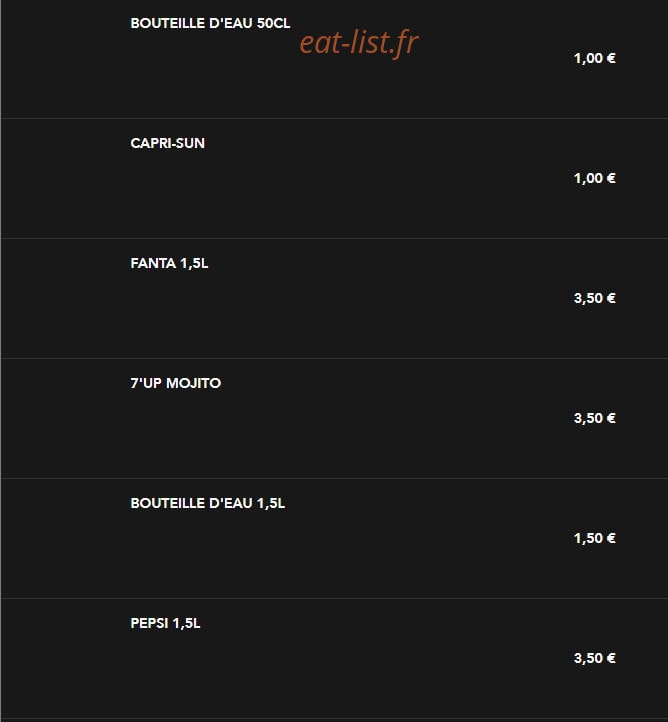Click the 3,50 € price for 7'UP Mojito
This screenshot has width=668, height=722.
[594, 418]
